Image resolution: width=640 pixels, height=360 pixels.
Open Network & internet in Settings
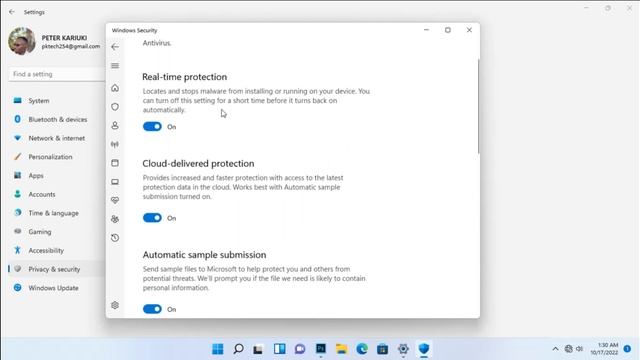point(56,138)
